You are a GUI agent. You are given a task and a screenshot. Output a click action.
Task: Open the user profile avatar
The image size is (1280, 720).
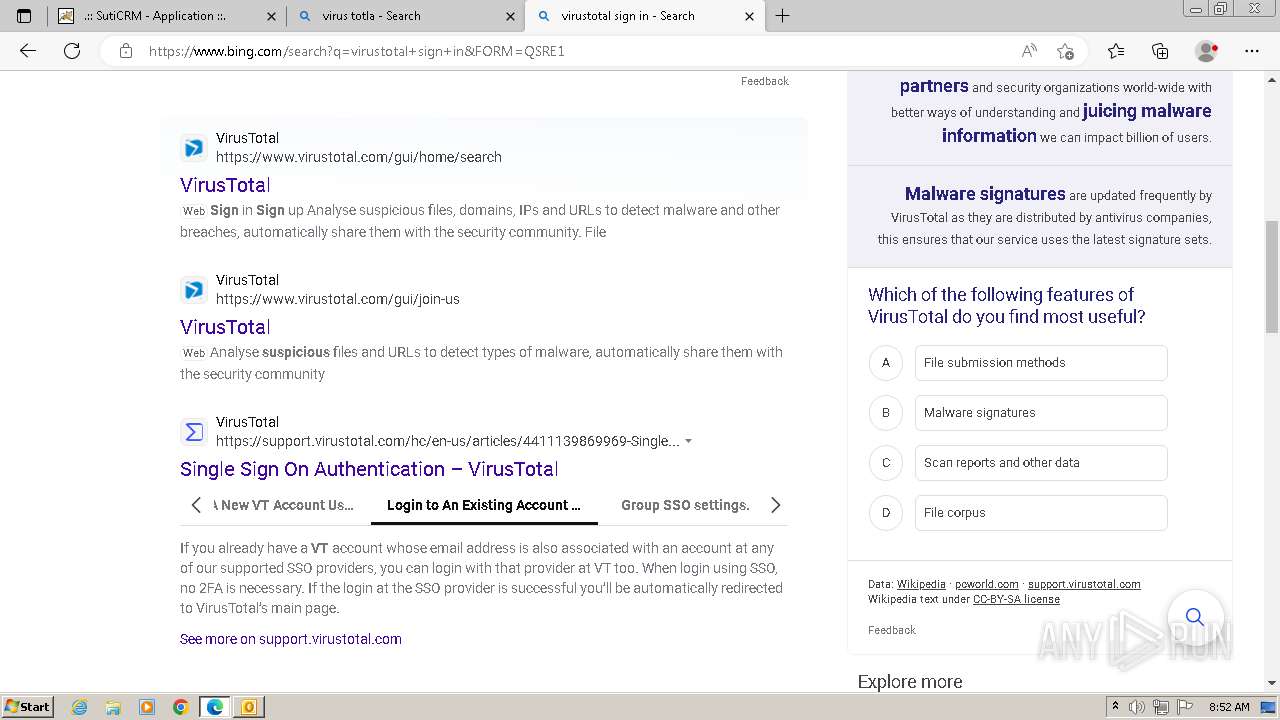[x=1207, y=51]
